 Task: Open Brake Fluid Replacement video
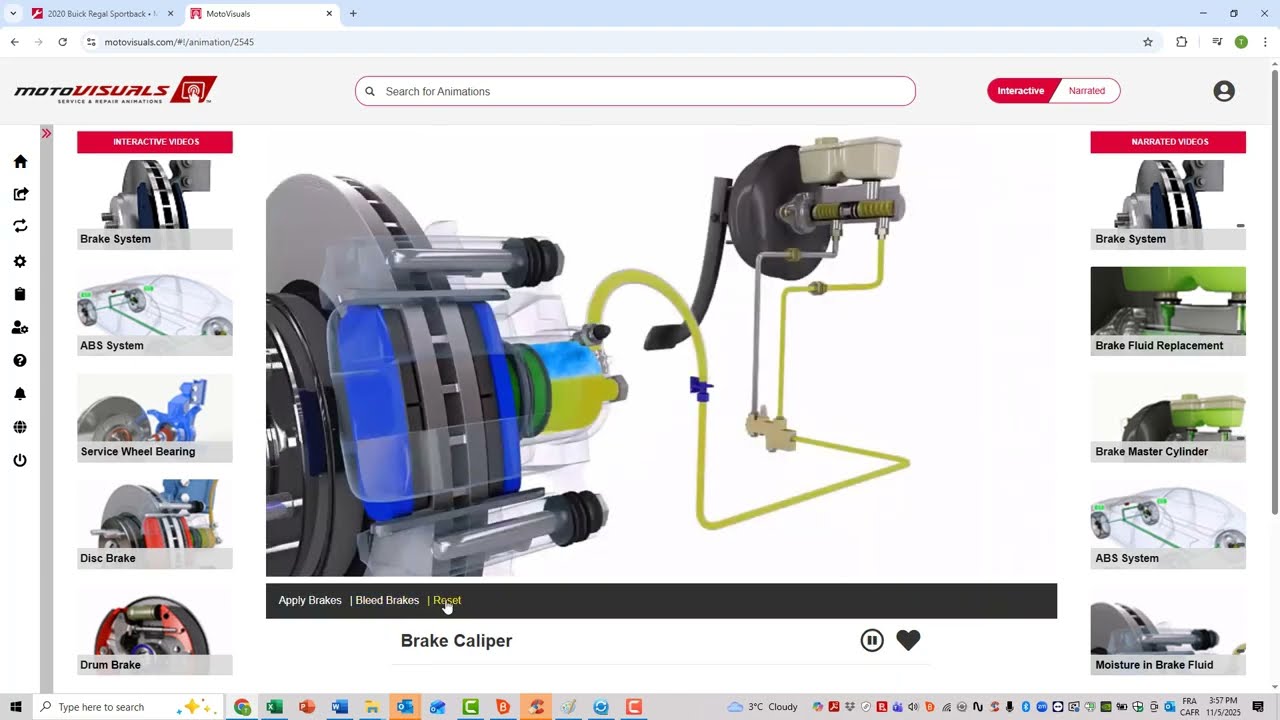click(x=1168, y=311)
